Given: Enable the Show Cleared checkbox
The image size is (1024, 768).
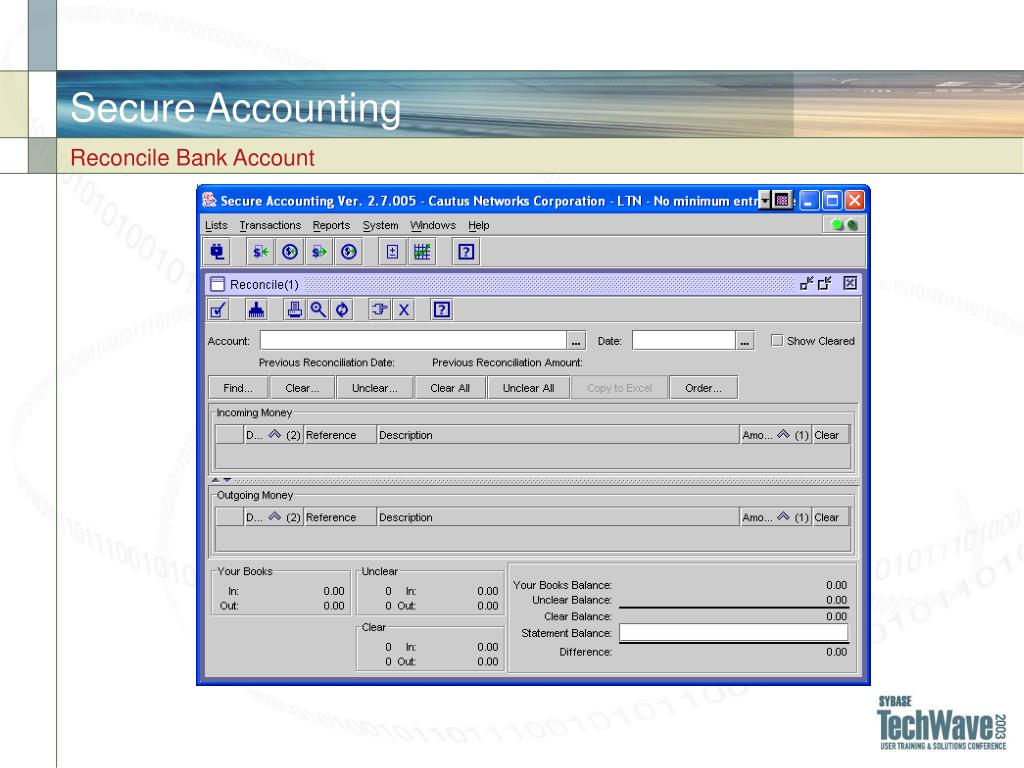Looking at the screenshot, I should [776, 340].
